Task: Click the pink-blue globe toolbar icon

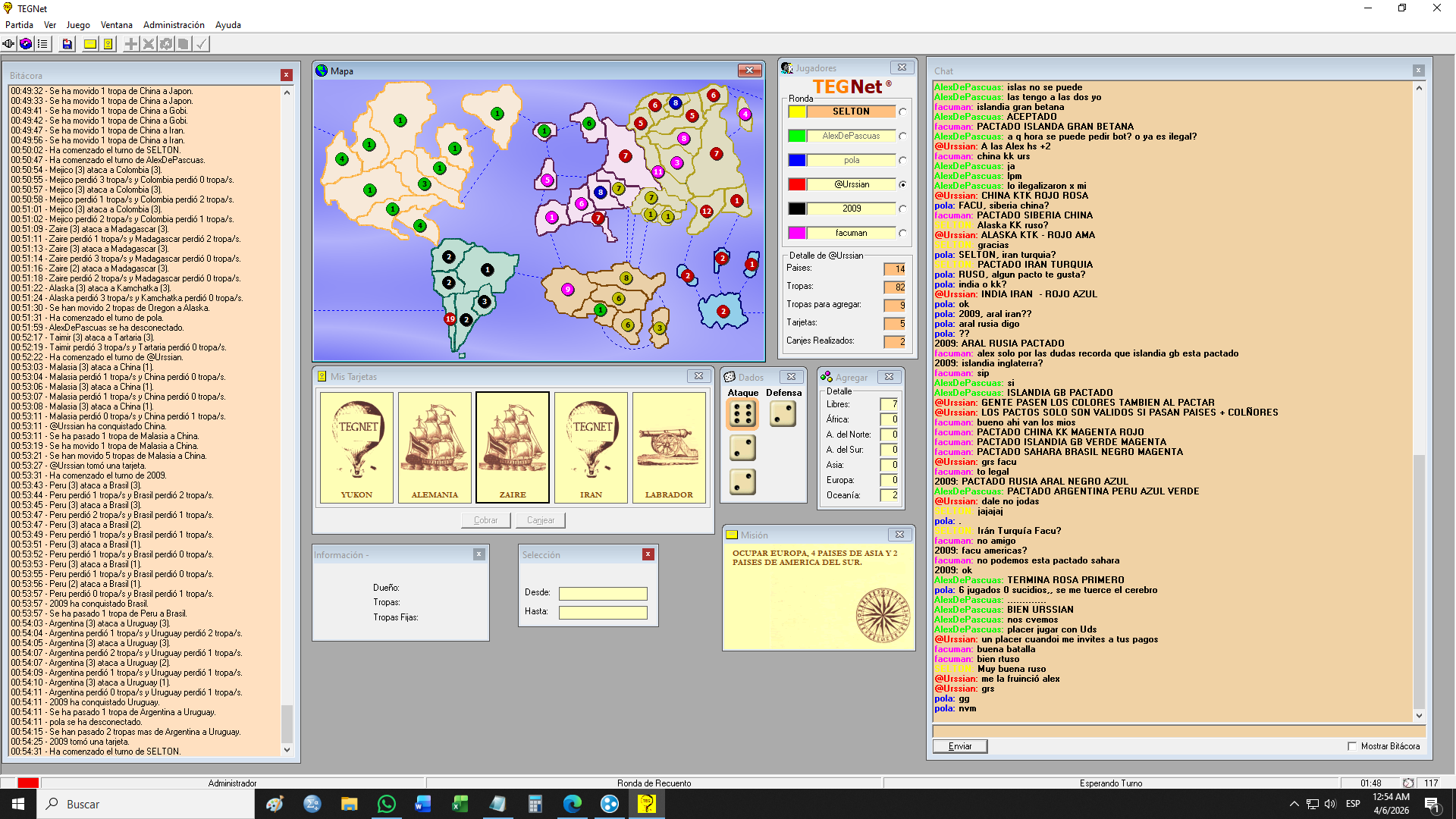Action: tap(26, 44)
